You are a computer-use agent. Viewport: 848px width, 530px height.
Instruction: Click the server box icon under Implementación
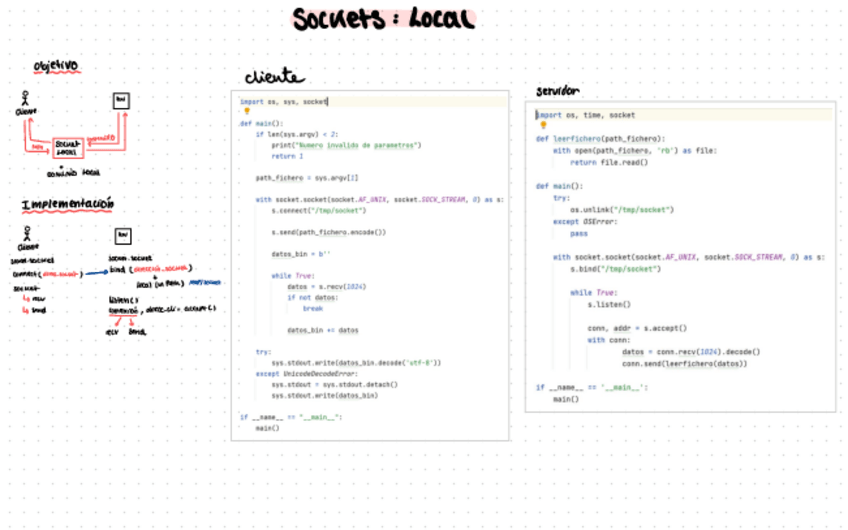(x=122, y=235)
